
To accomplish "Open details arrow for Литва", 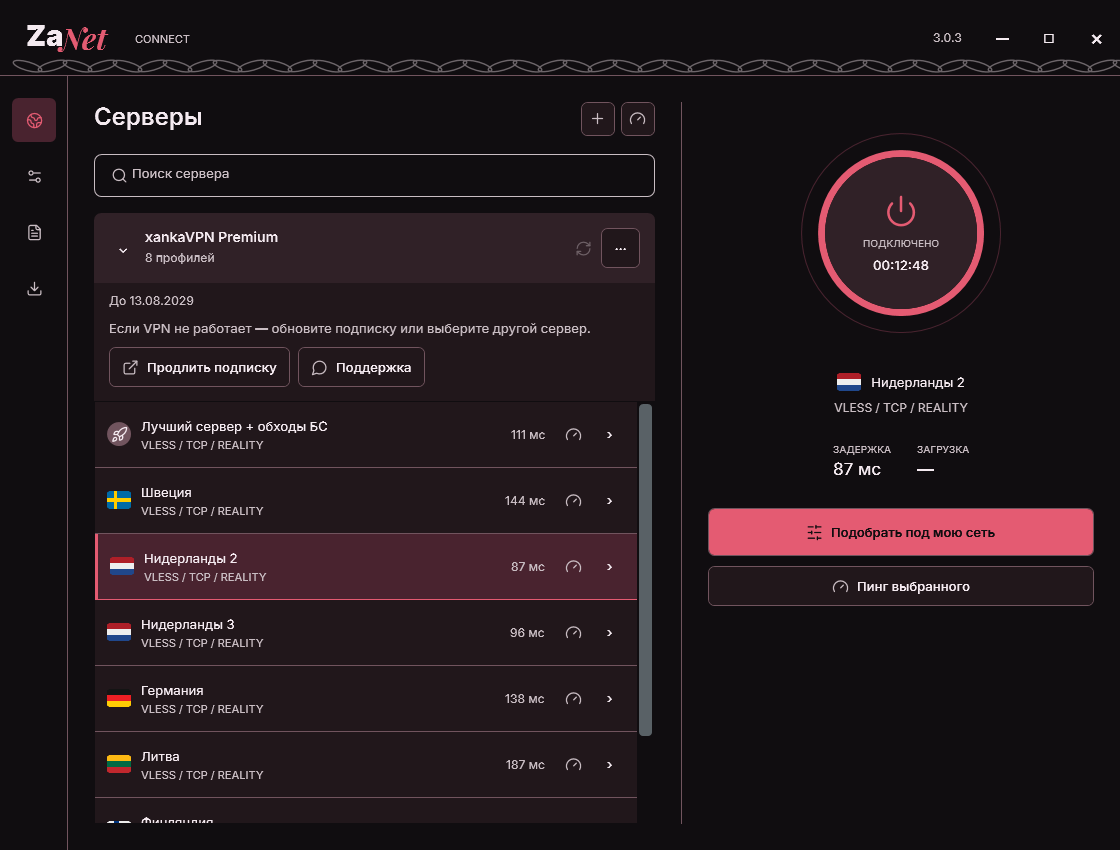I will [609, 765].
